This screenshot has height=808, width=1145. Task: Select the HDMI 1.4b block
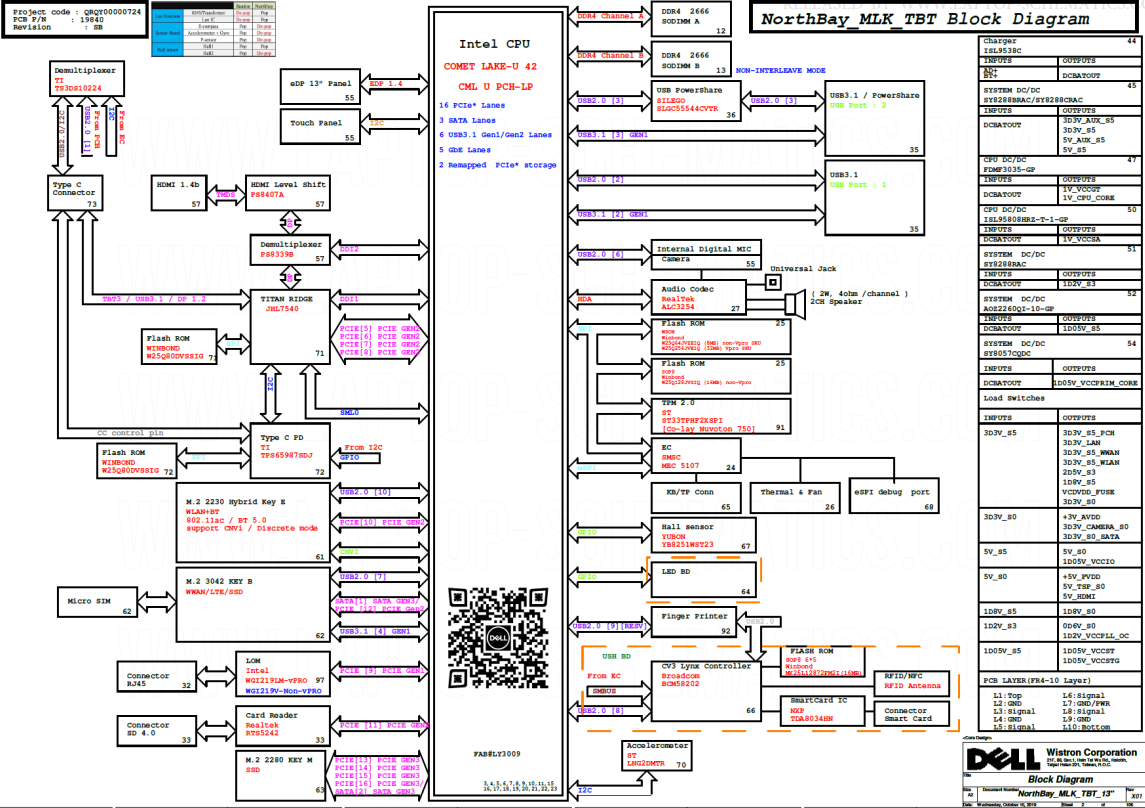(179, 193)
